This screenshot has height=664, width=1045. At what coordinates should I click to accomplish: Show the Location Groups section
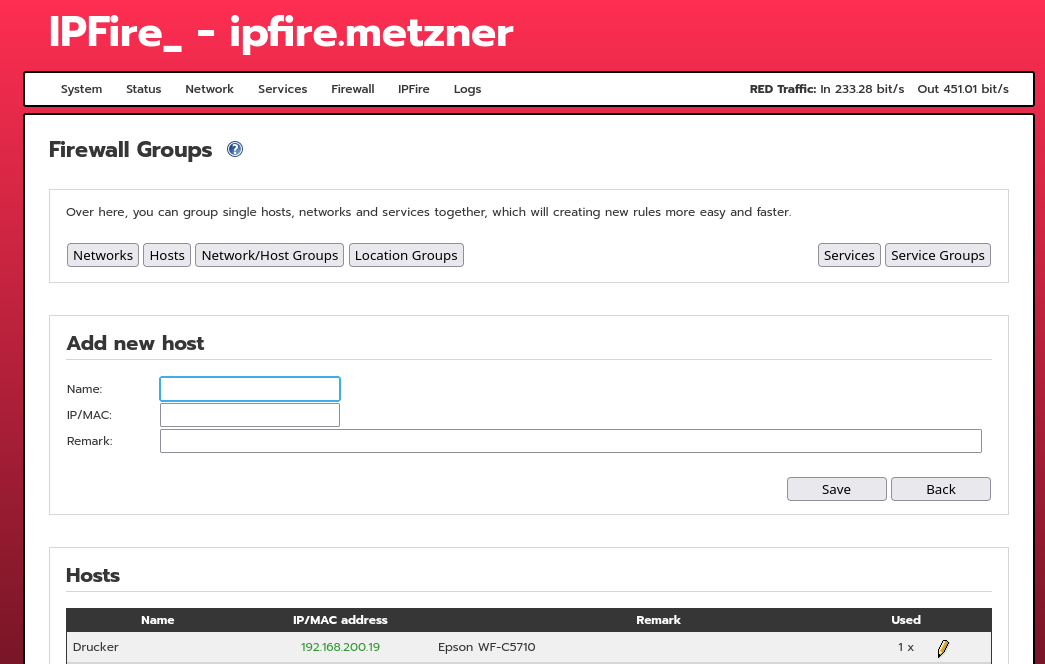pos(406,255)
